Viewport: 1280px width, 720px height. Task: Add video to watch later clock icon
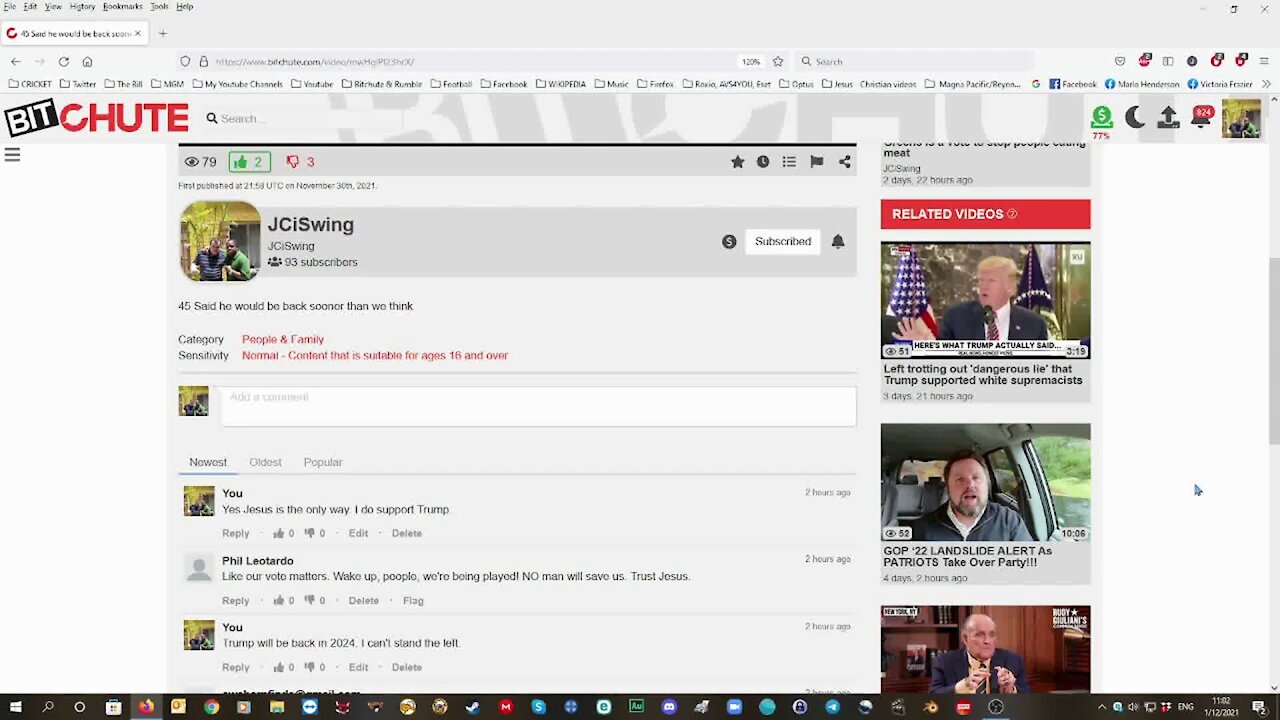pos(763,162)
